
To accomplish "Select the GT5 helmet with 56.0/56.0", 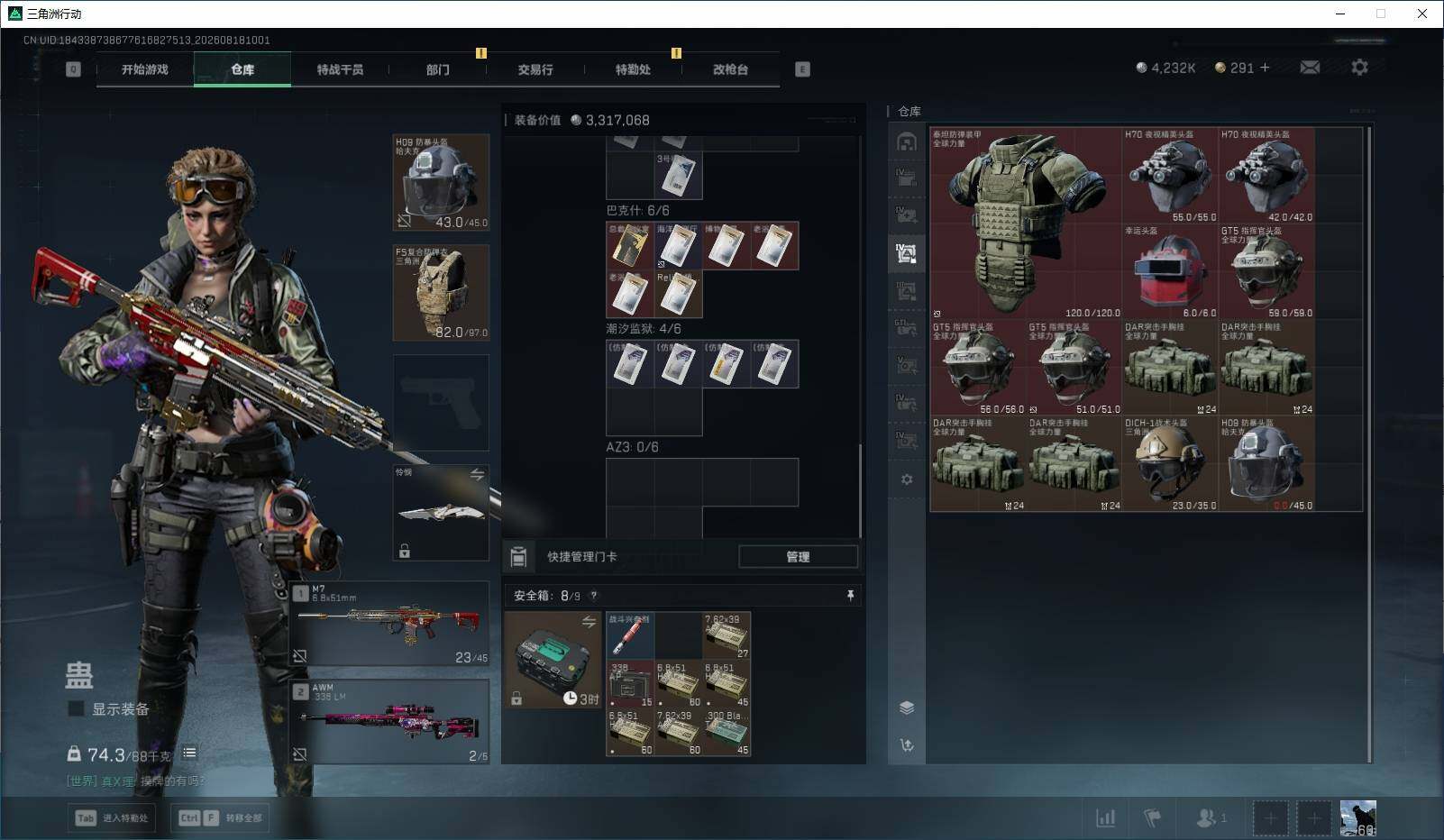I will tap(978, 368).
